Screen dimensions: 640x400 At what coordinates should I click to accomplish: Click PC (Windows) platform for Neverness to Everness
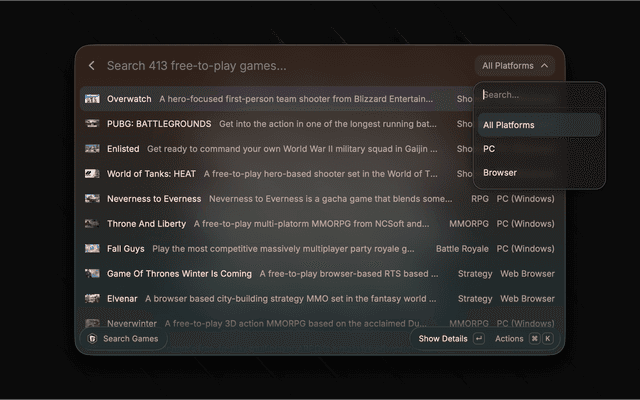pyautogui.click(x=525, y=198)
